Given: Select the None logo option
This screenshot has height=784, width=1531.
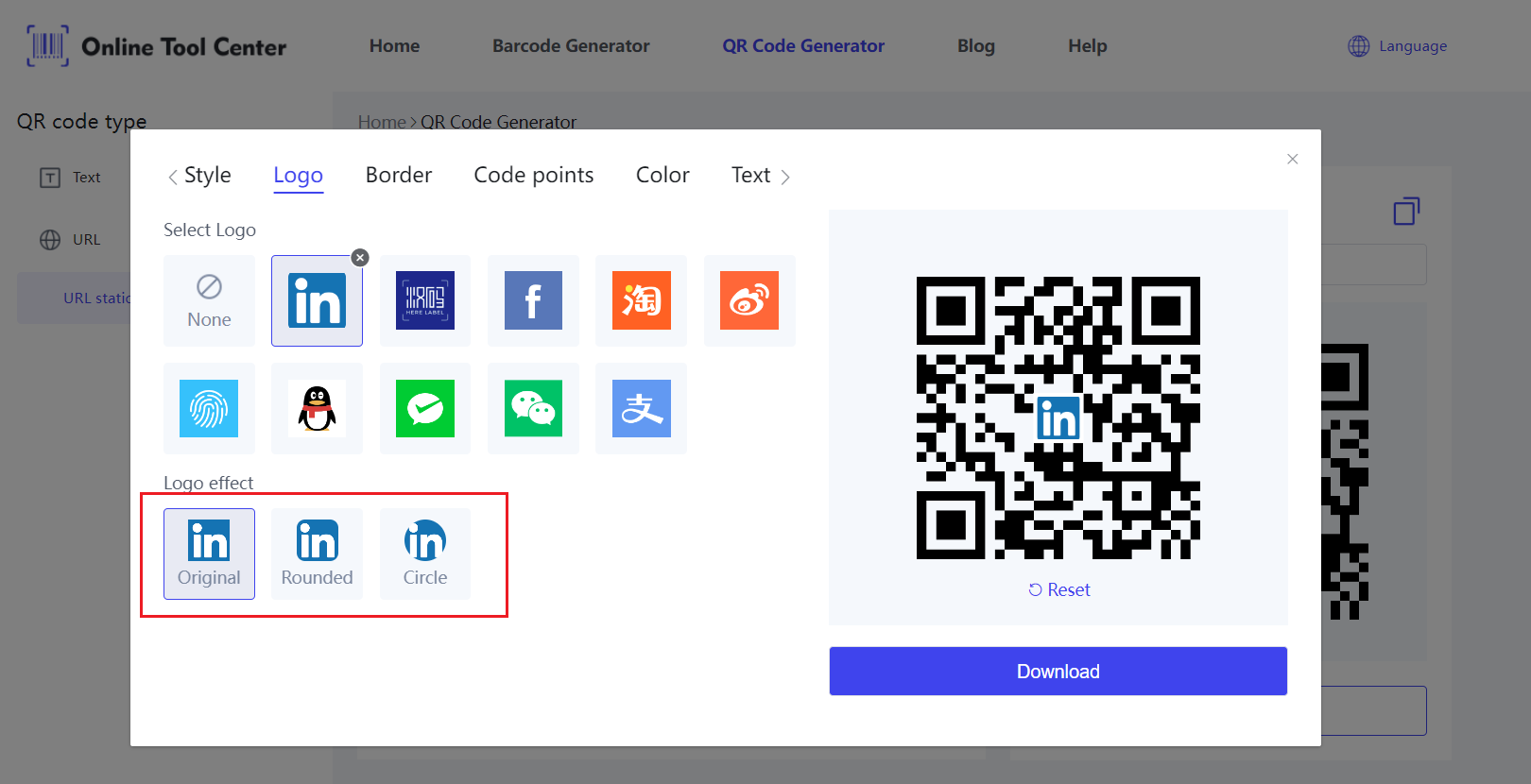Looking at the screenshot, I should click(209, 300).
